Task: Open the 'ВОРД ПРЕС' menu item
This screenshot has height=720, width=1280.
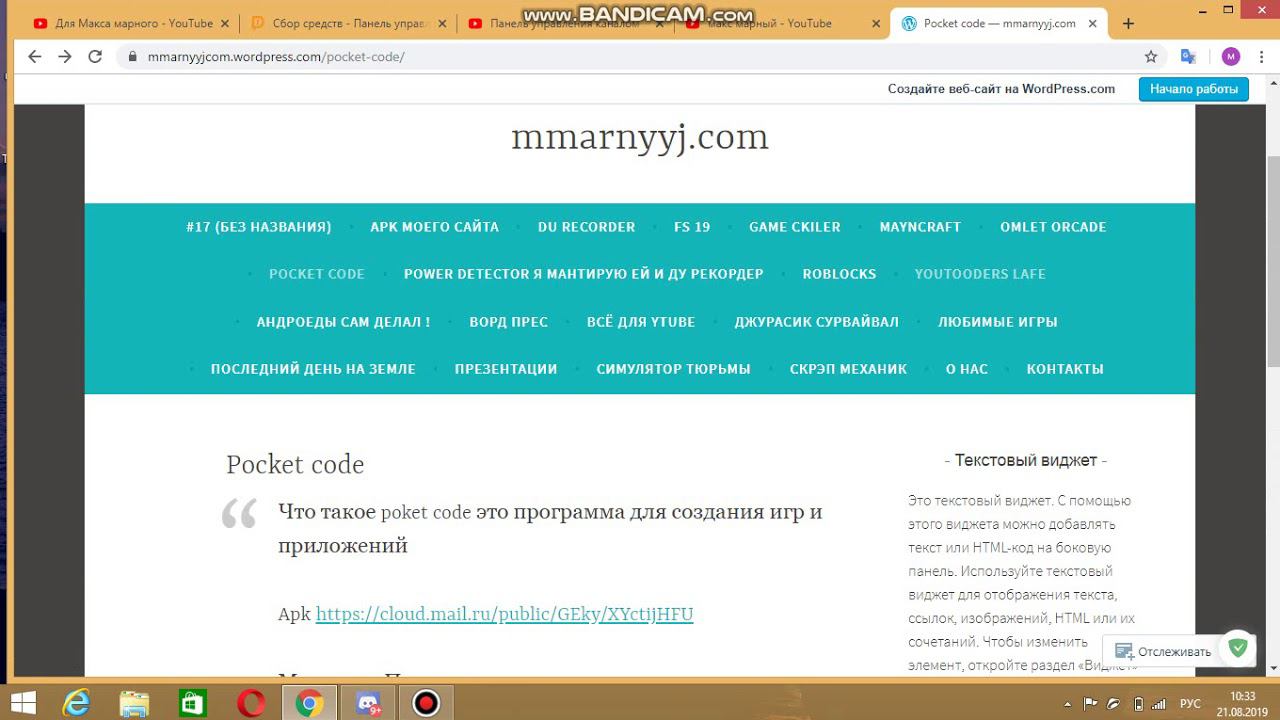Action: [508, 322]
